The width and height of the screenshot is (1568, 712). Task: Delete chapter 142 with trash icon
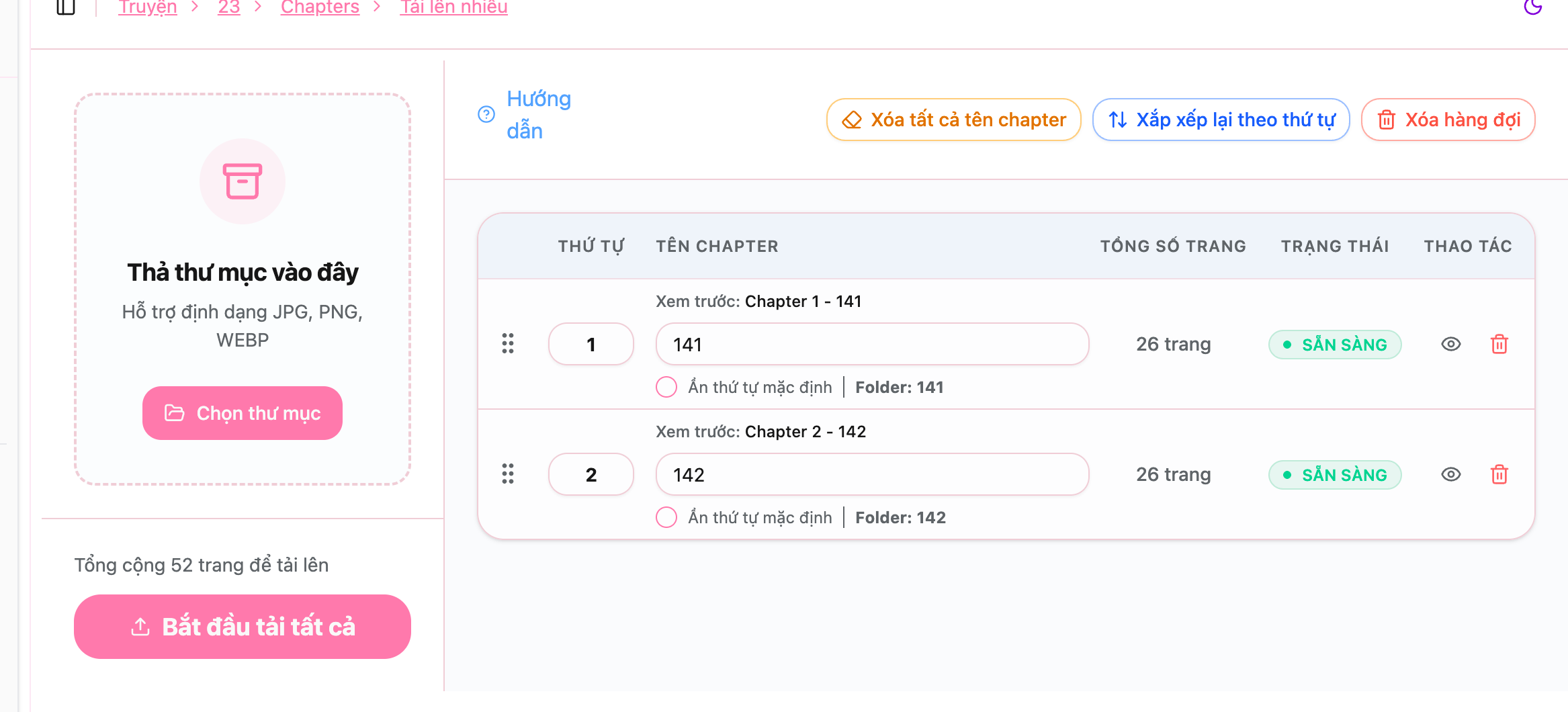click(x=1499, y=475)
